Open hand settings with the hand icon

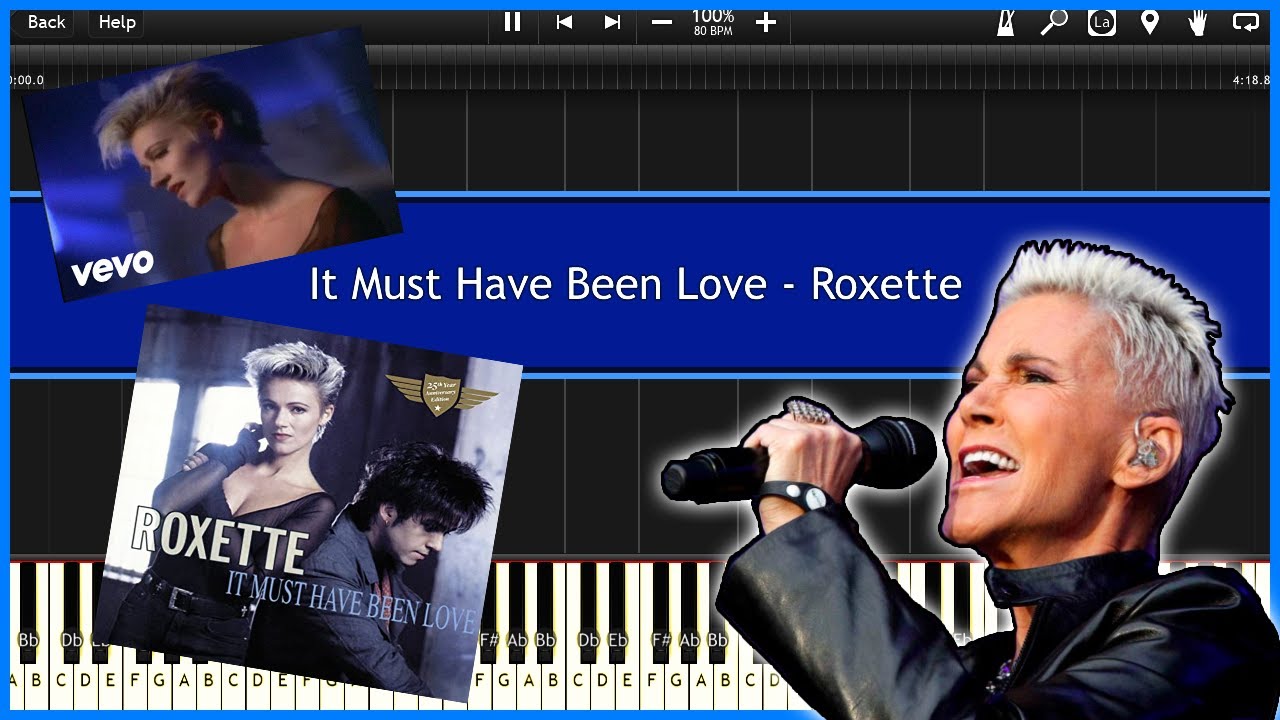(x=1198, y=22)
